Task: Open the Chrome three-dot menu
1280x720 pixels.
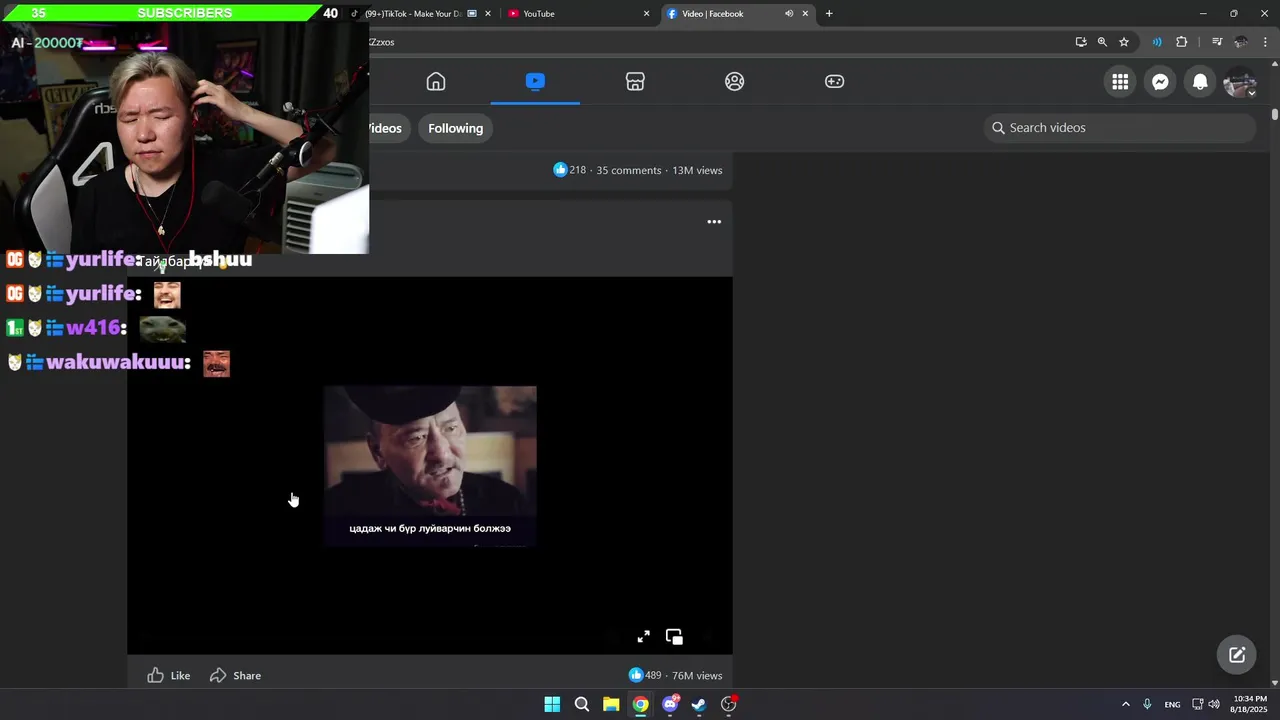Action: (1266, 42)
